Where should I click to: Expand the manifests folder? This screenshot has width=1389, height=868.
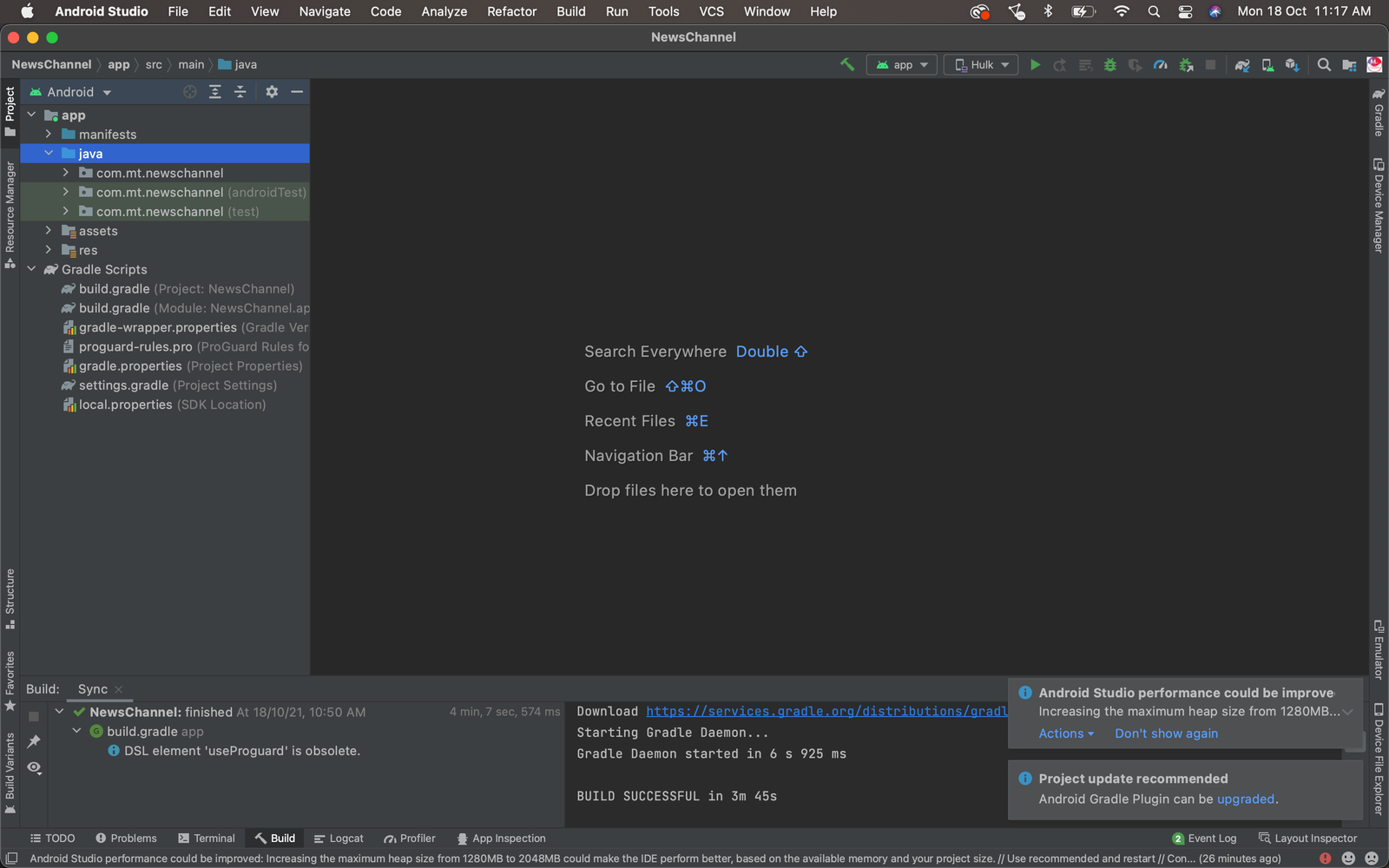point(49,134)
